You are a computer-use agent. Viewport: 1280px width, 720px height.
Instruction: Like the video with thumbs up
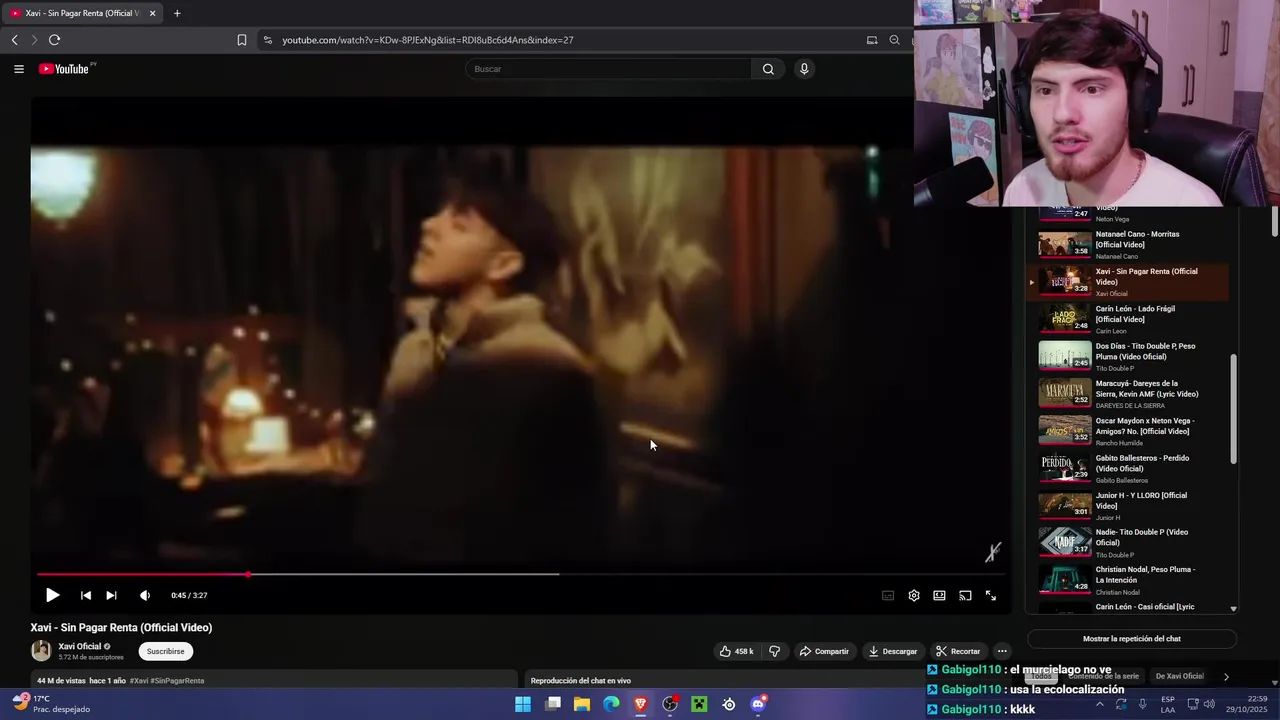click(x=736, y=651)
